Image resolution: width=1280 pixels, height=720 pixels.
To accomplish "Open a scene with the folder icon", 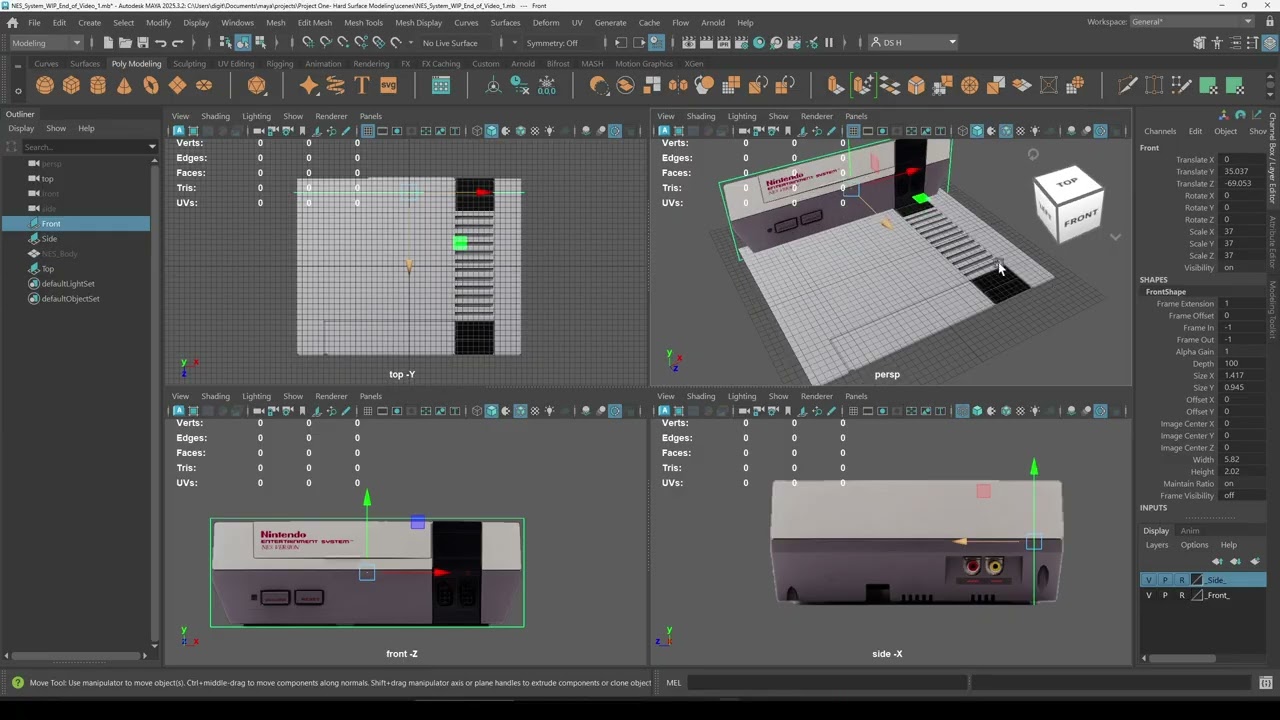I will [125, 43].
